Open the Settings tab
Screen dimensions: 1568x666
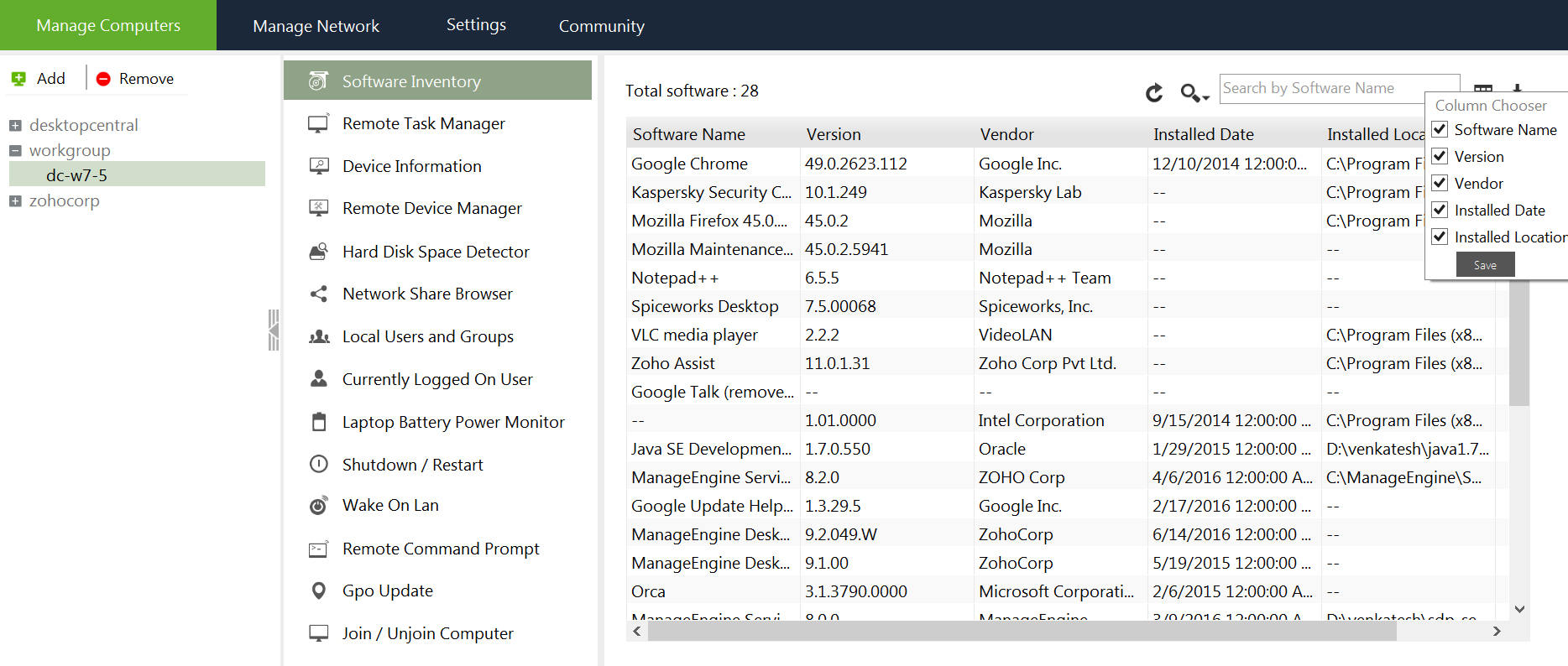476,25
